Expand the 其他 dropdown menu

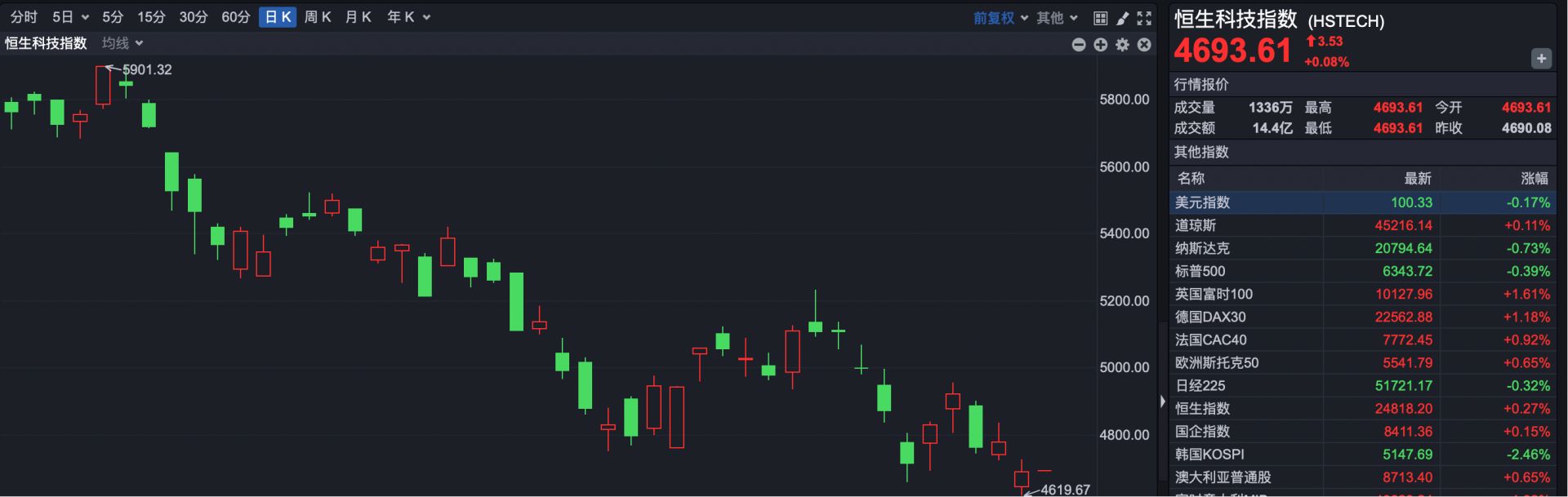click(1057, 18)
